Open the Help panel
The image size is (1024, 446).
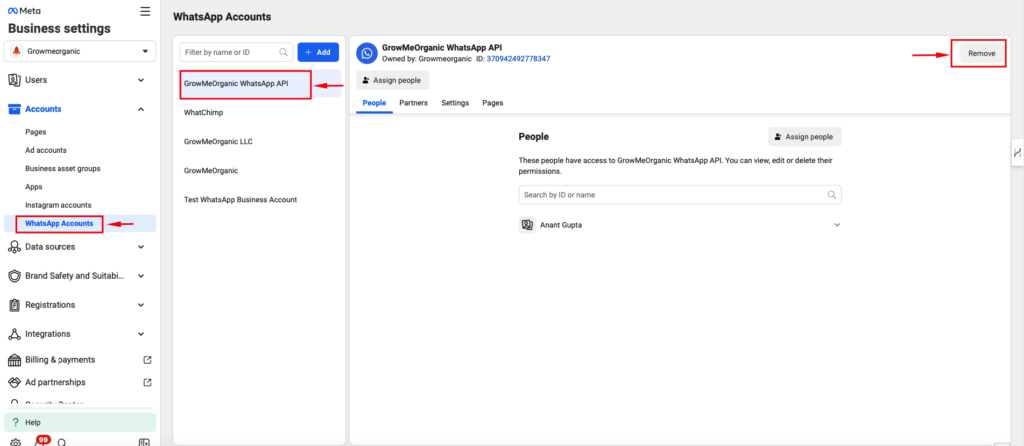(x=80, y=422)
